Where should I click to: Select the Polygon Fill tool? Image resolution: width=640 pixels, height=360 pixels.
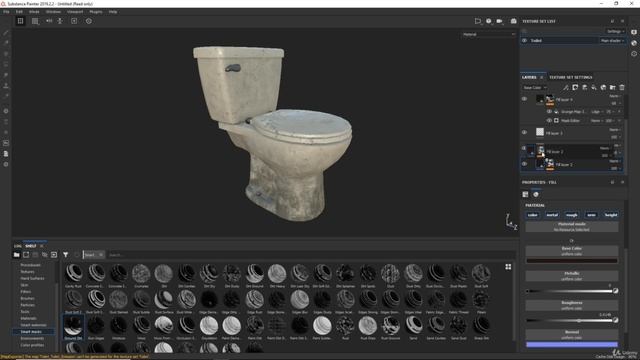[x=6, y=64]
